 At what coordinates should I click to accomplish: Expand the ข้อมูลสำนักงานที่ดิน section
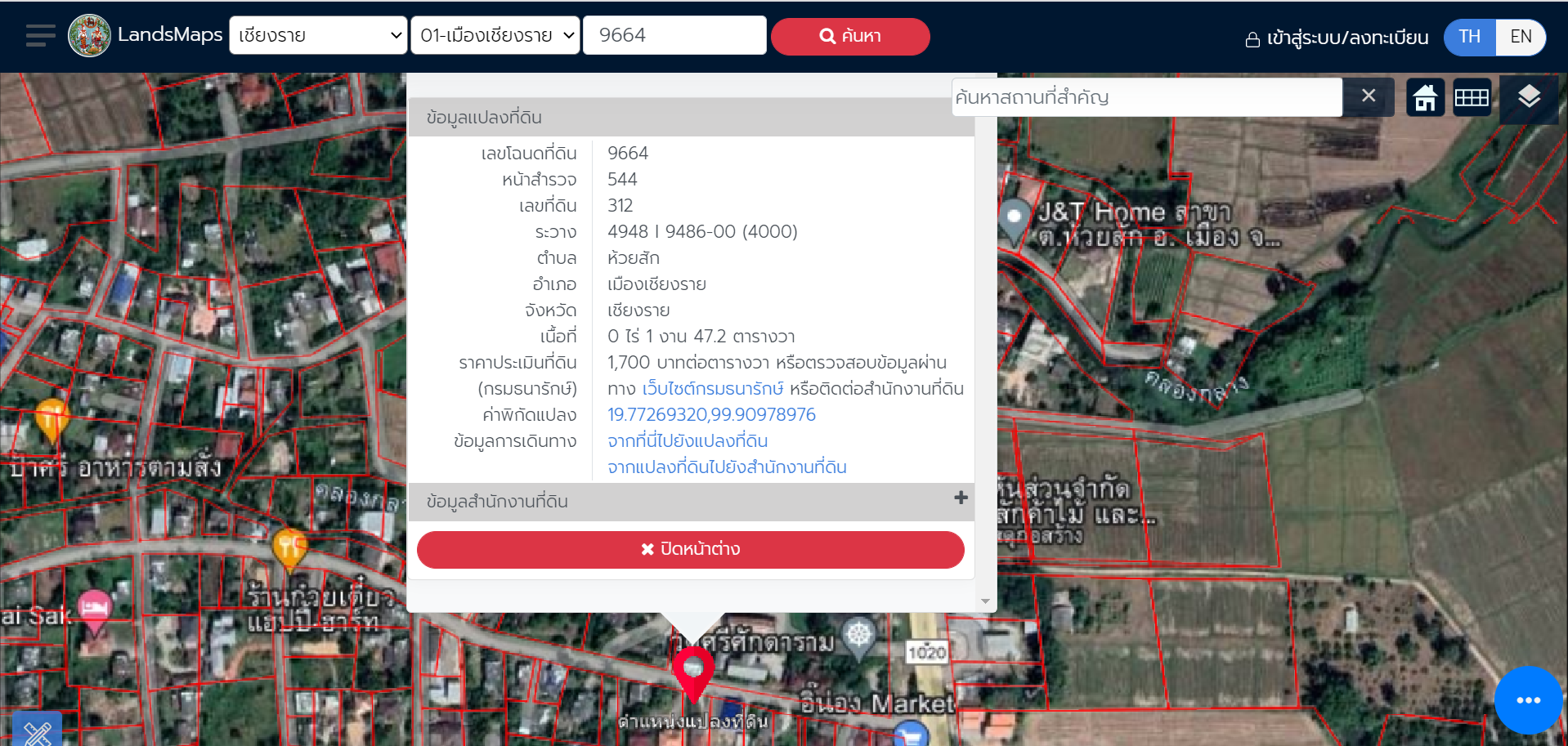tap(691, 502)
